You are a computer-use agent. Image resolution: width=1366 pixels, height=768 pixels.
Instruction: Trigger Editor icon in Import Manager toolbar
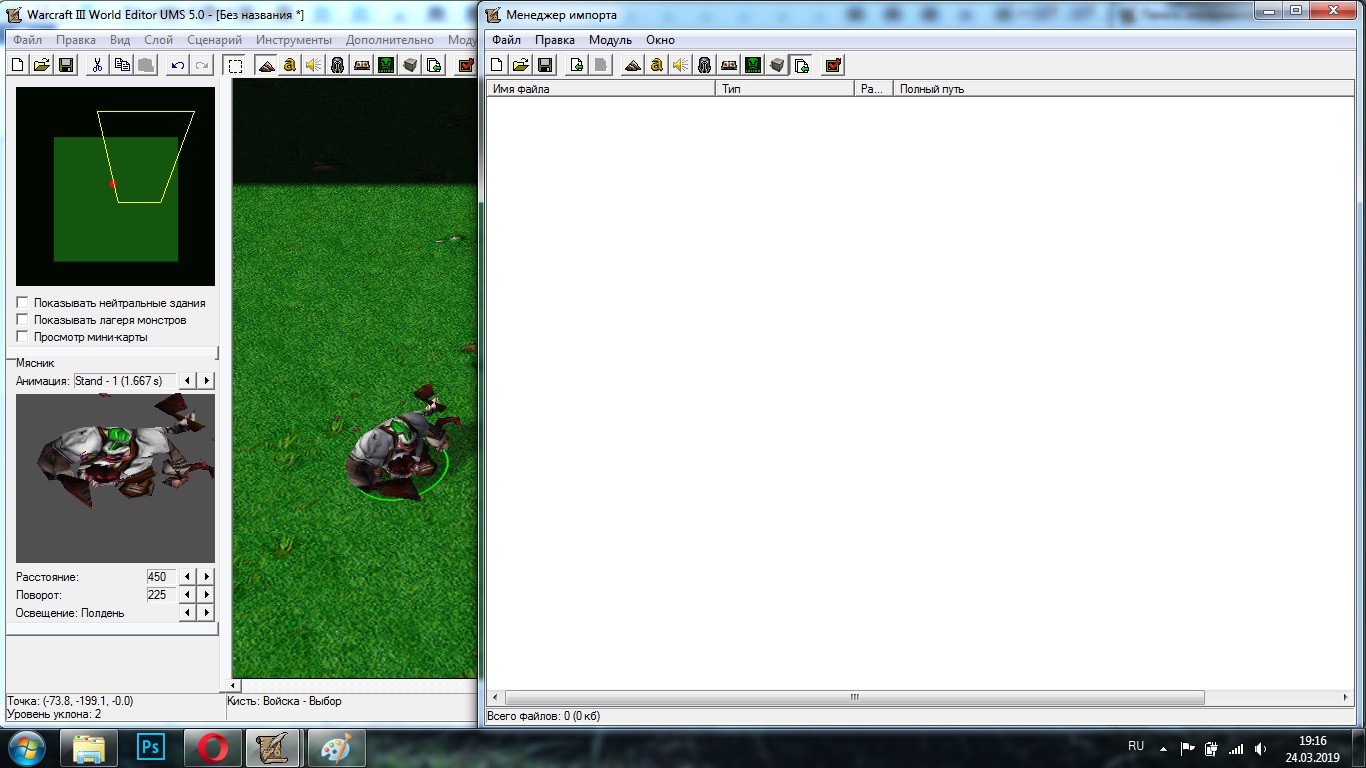click(x=656, y=65)
